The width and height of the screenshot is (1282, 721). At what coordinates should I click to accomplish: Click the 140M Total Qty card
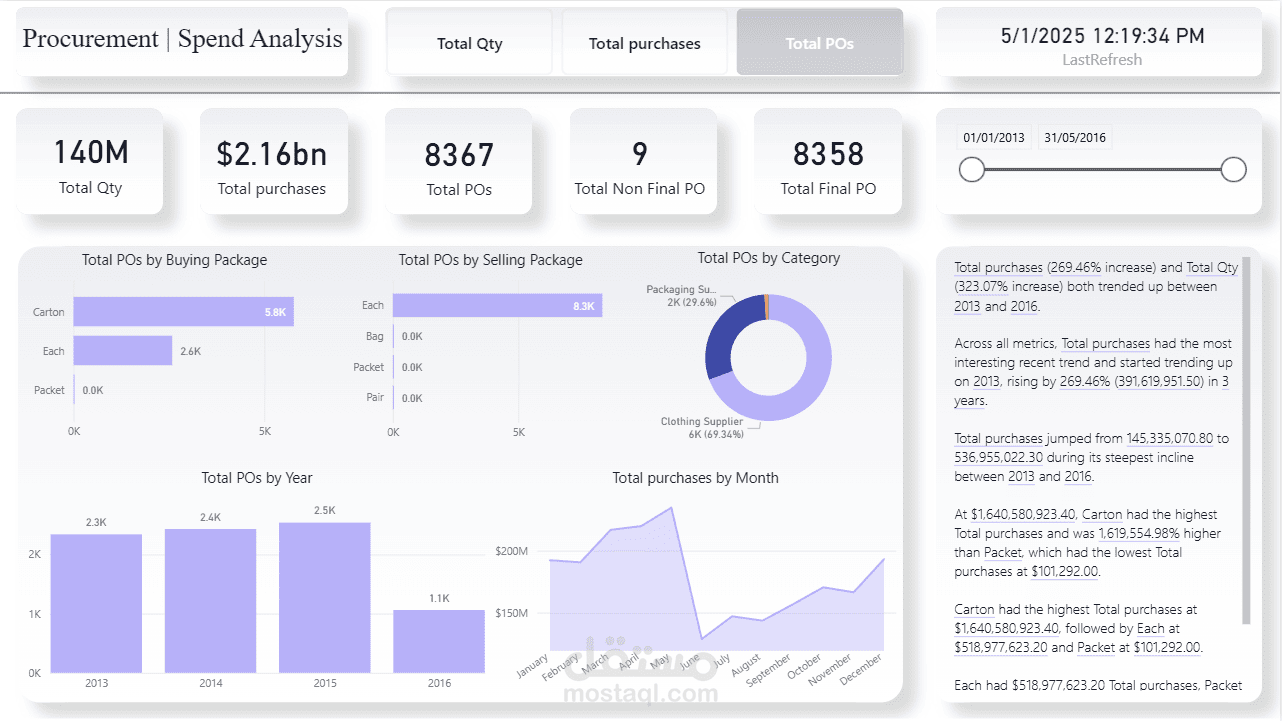pyautogui.click(x=90, y=162)
